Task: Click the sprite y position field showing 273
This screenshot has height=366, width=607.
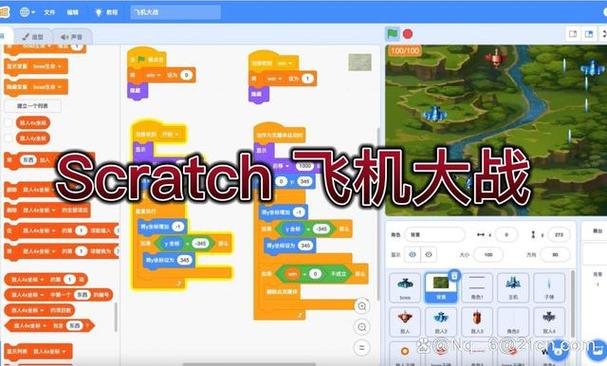Action: 559,235
